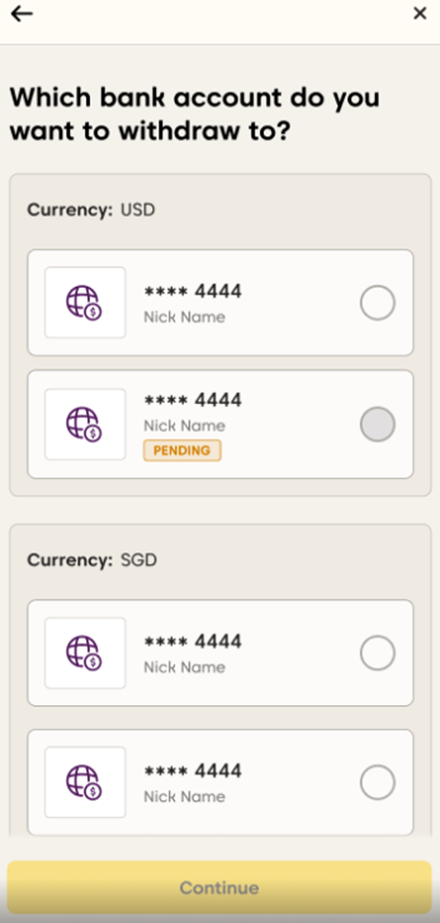
Task: Tap the Continue button
Action: [219, 888]
